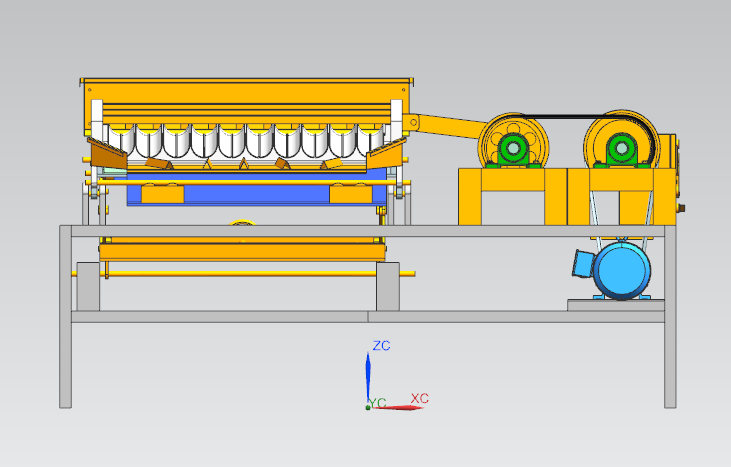This screenshot has height=467, width=731.
Task: Select the gray motor mounting plate
Action: 615,305
